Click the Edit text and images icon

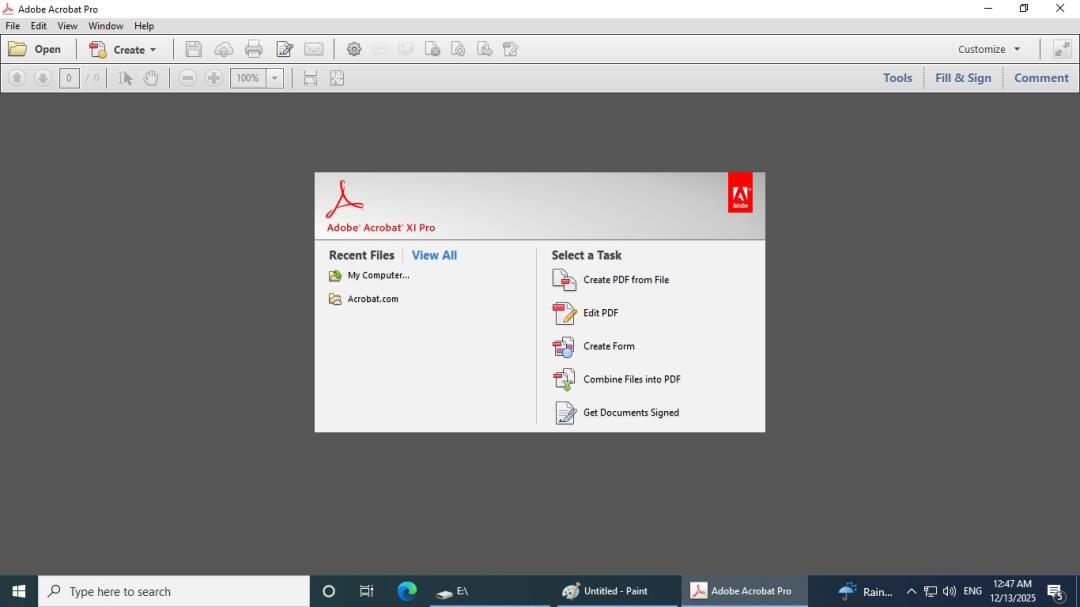coord(284,49)
